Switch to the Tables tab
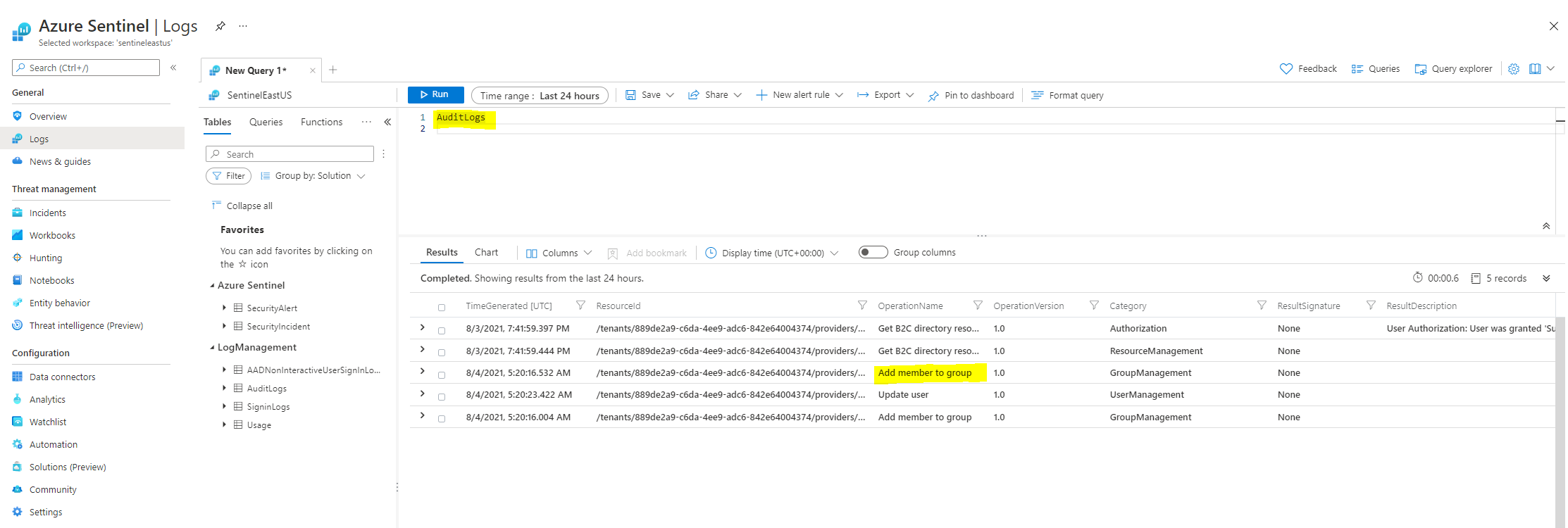Viewport: 1568px width, 528px height. [218, 122]
